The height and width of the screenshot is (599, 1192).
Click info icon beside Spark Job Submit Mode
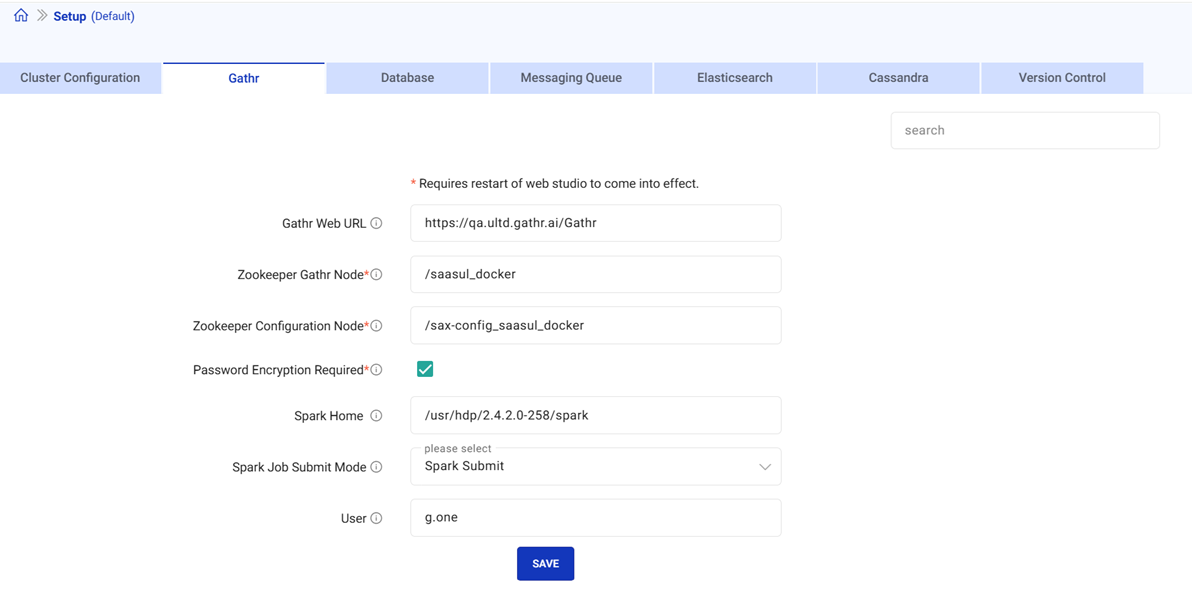376,467
